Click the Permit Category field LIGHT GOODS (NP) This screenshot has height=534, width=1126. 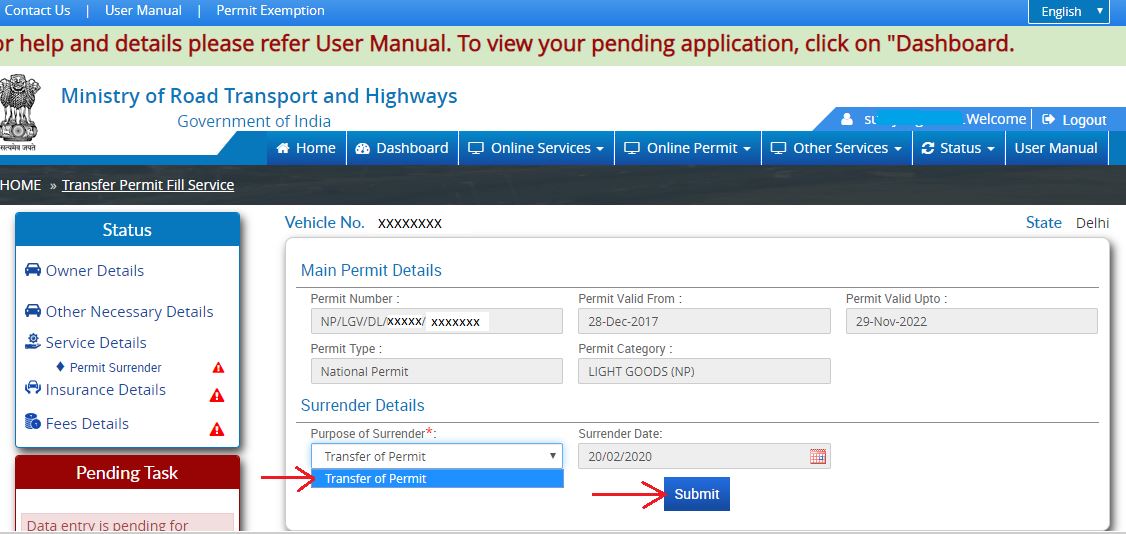coord(704,371)
